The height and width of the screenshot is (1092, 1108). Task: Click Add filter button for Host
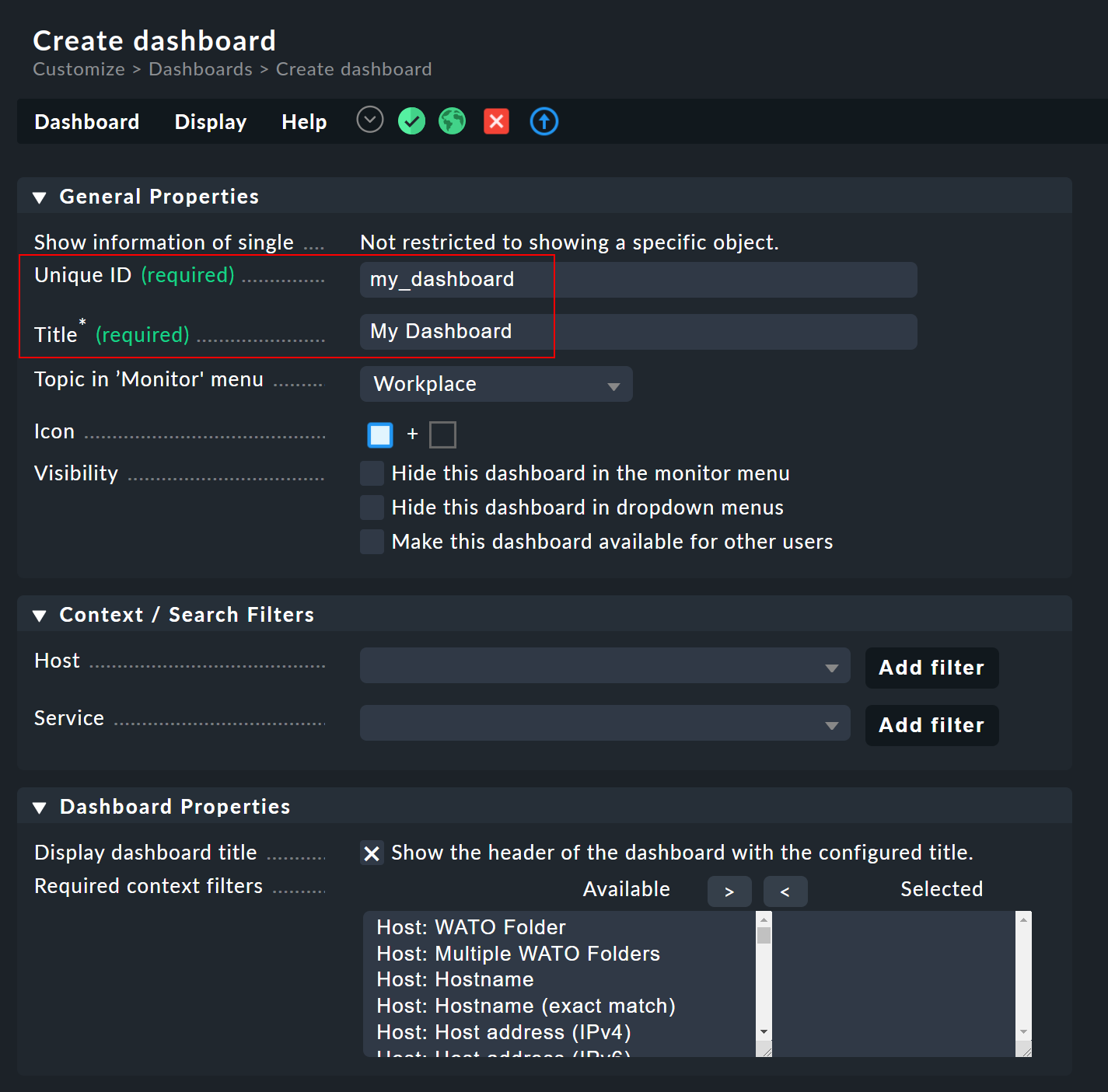click(x=931, y=668)
